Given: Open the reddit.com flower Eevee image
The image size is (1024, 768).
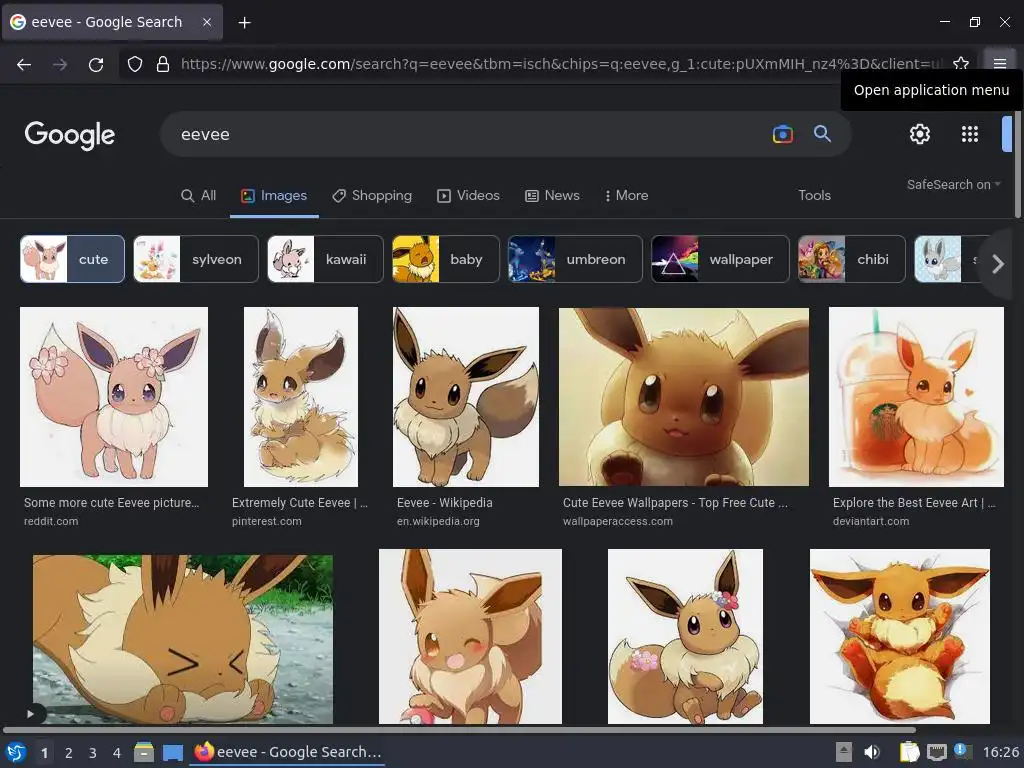Looking at the screenshot, I should point(114,396).
